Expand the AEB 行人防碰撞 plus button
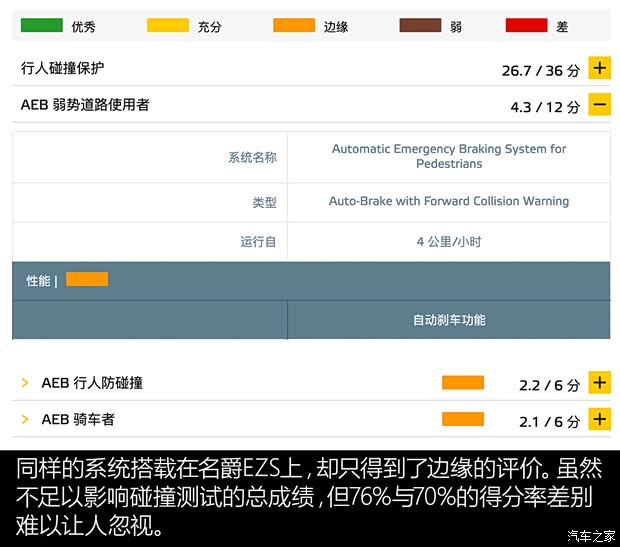Image resolution: width=620 pixels, height=547 pixels. pos(599,383)
